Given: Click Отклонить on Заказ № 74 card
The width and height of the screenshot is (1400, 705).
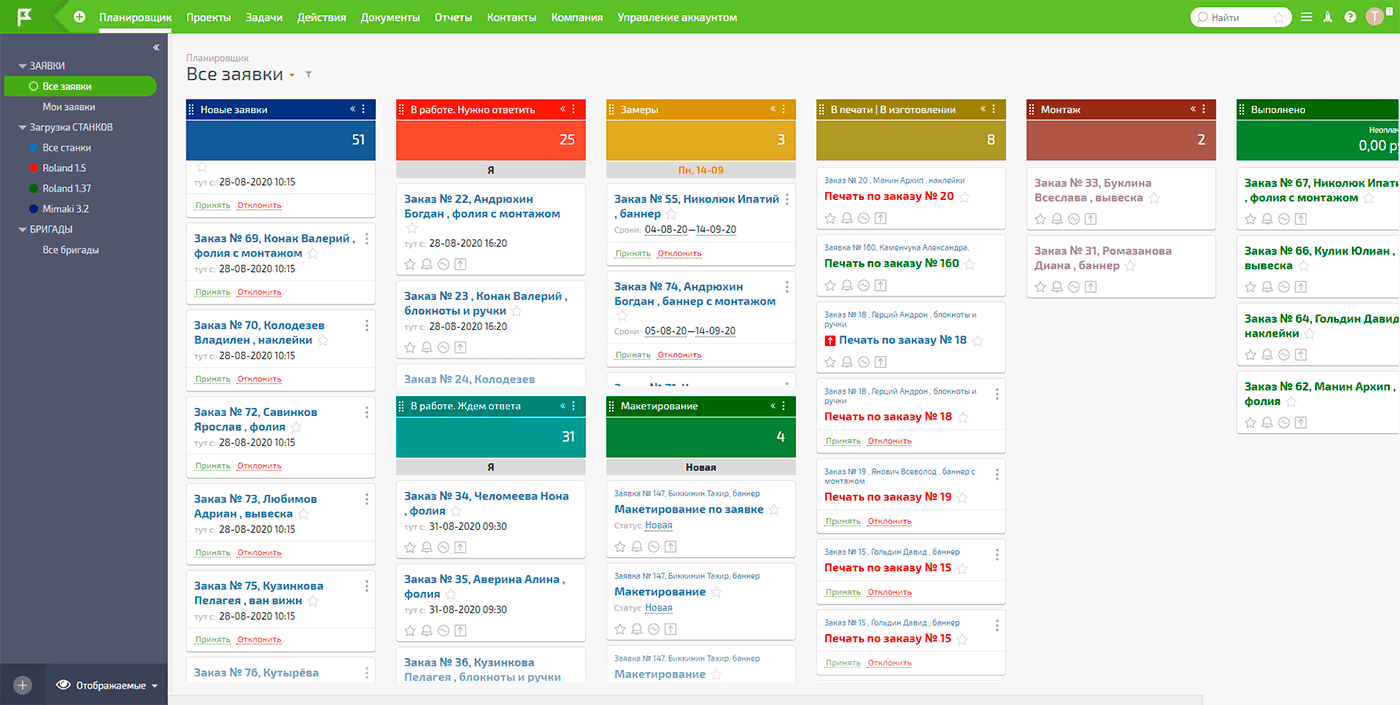Looking at the screenshot, I should point(679,355).
